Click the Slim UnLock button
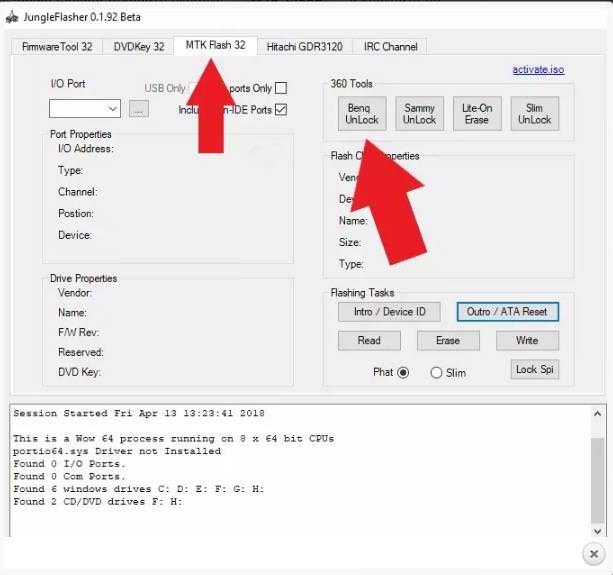Image resolution: width=613 pixels, height=575 pixels. pyautogui.click(x=534, y=114)
